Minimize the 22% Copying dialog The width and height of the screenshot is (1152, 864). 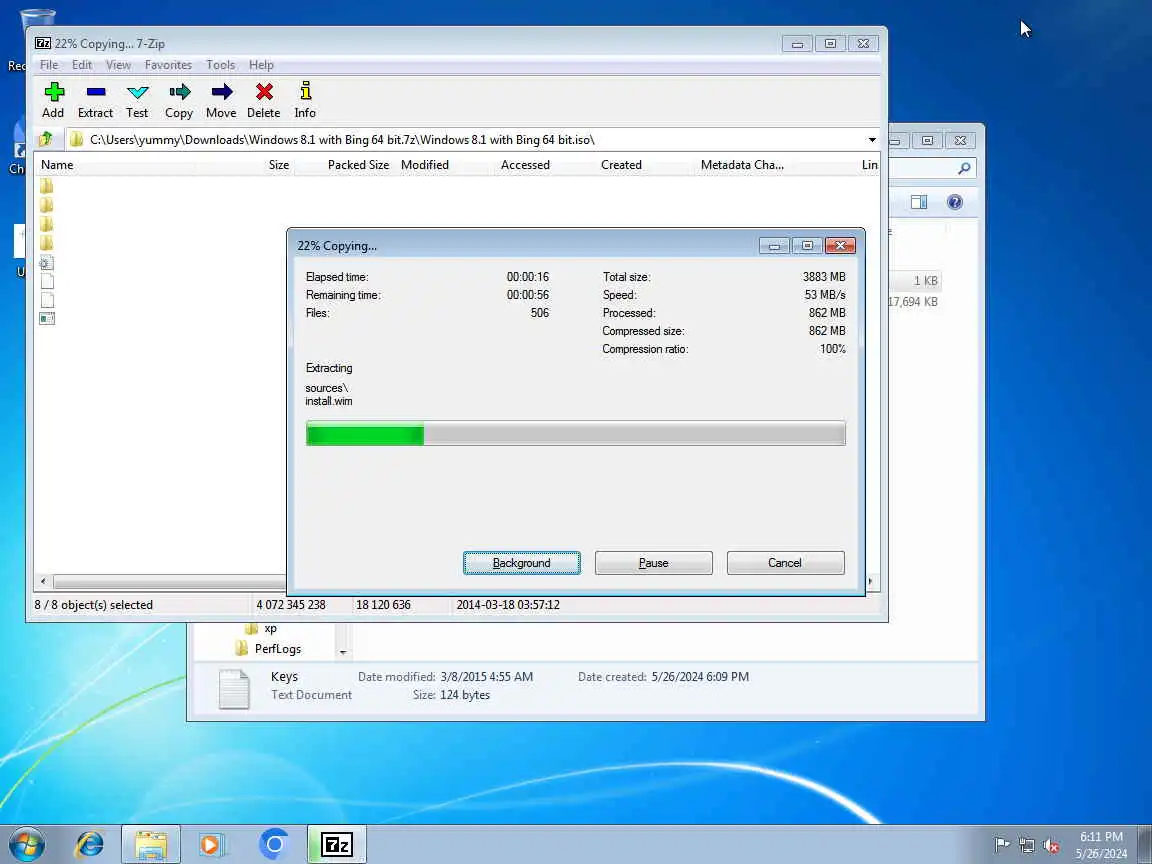pos(774,245)
